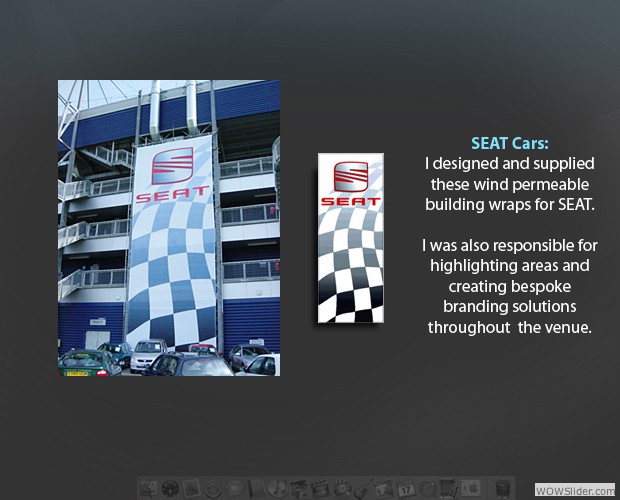This screenshot has width=620, height=500.
Task: Click the Trash icon in dock
Action: 503,489
